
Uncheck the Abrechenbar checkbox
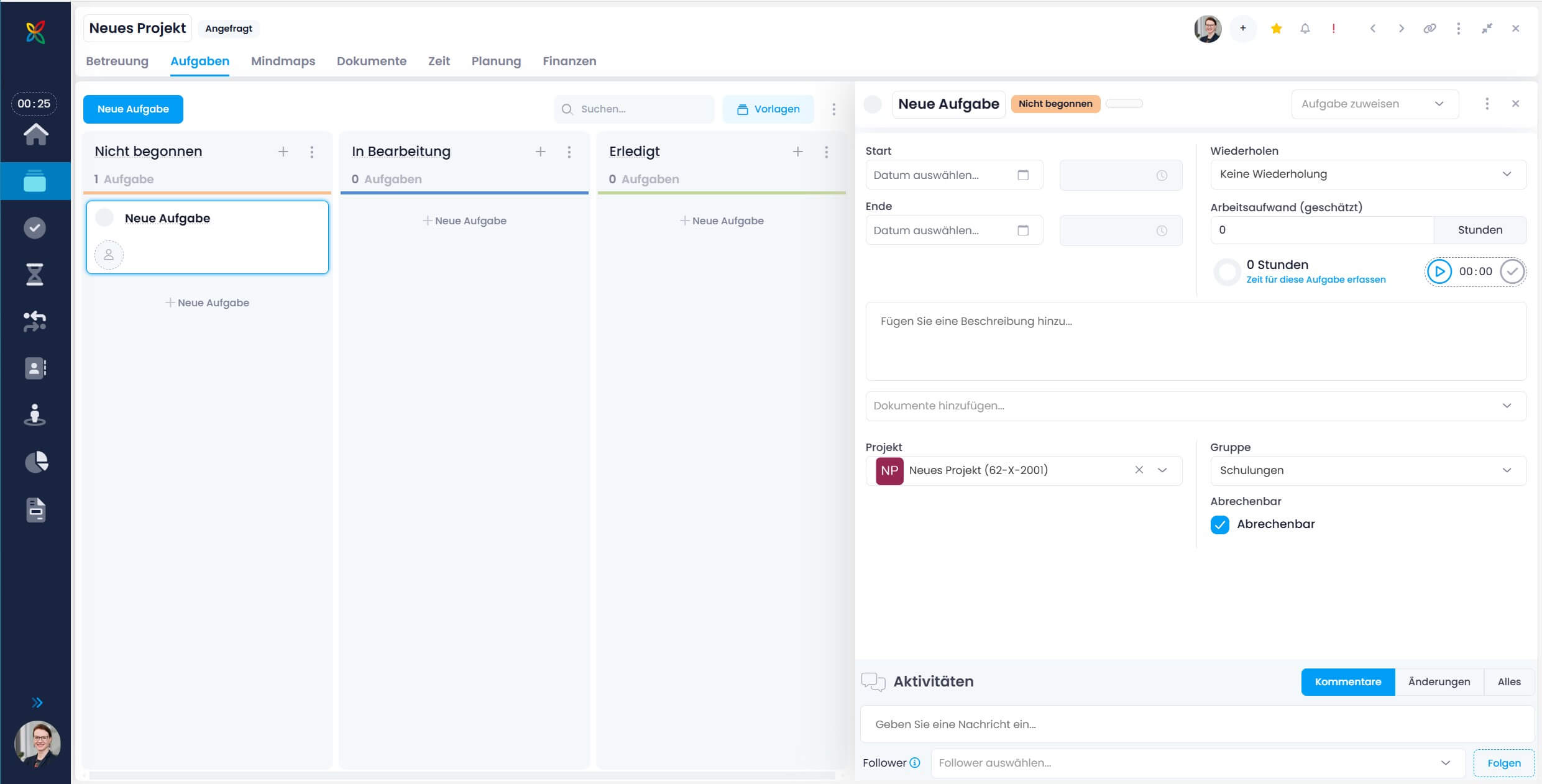1219,525
